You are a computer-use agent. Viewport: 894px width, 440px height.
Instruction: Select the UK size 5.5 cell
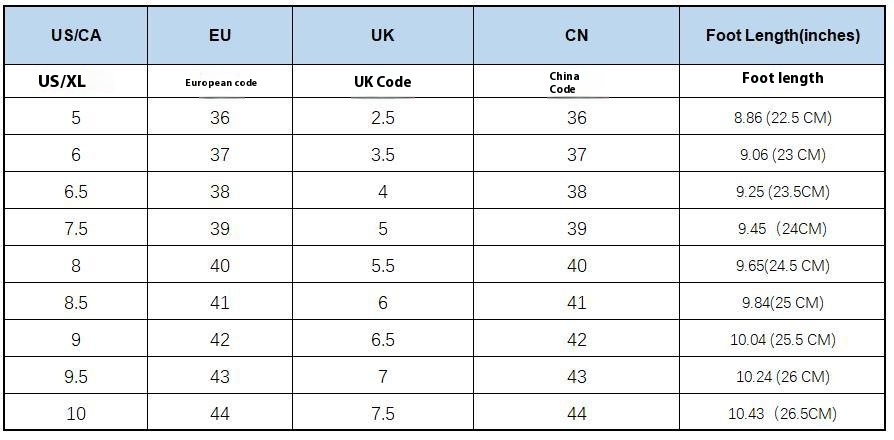[x=382, y=266]
